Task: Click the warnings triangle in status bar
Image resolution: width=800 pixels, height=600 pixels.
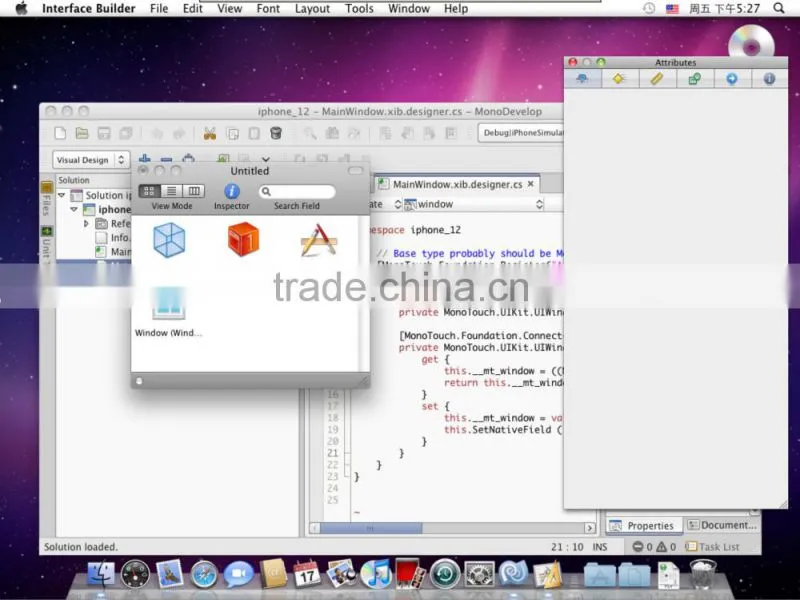Action: click(661, 547)
